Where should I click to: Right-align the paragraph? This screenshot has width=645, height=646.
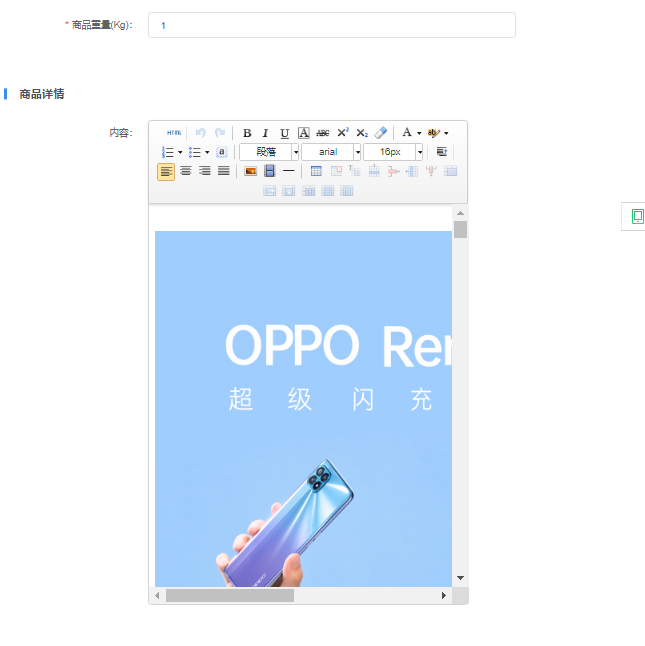point(205,171)
